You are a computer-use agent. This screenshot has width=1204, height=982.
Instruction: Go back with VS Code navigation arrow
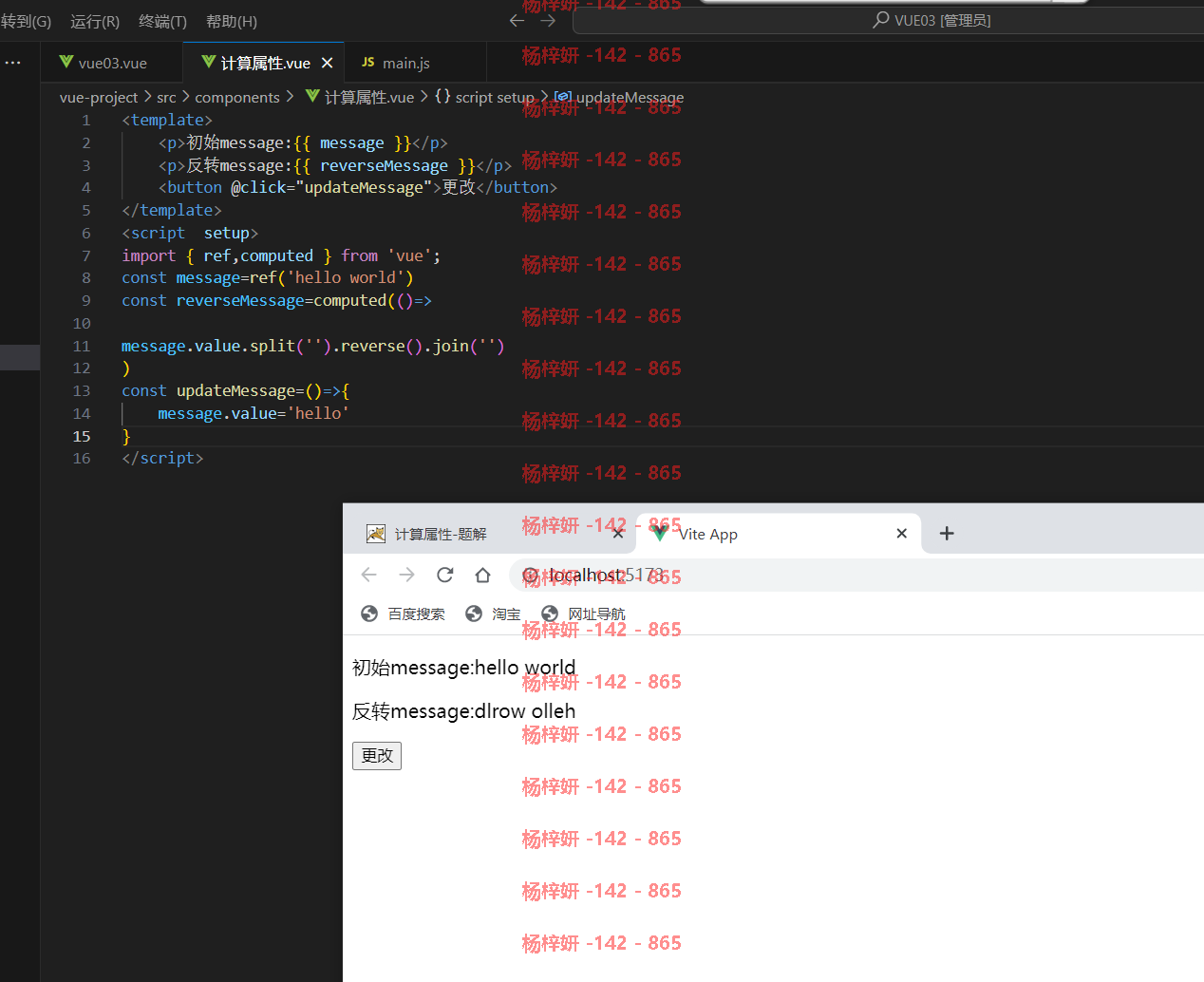click(517, 20)
